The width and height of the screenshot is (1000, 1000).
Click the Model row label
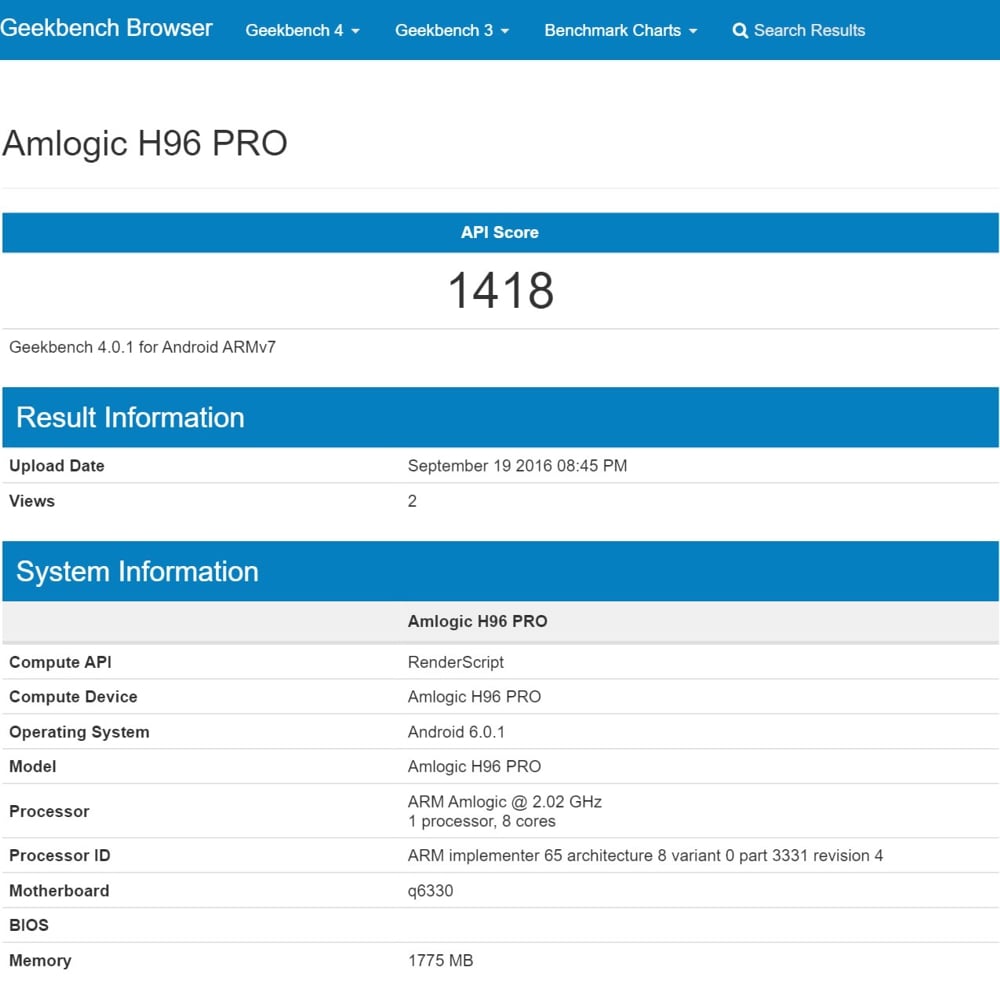pos(33,766)
